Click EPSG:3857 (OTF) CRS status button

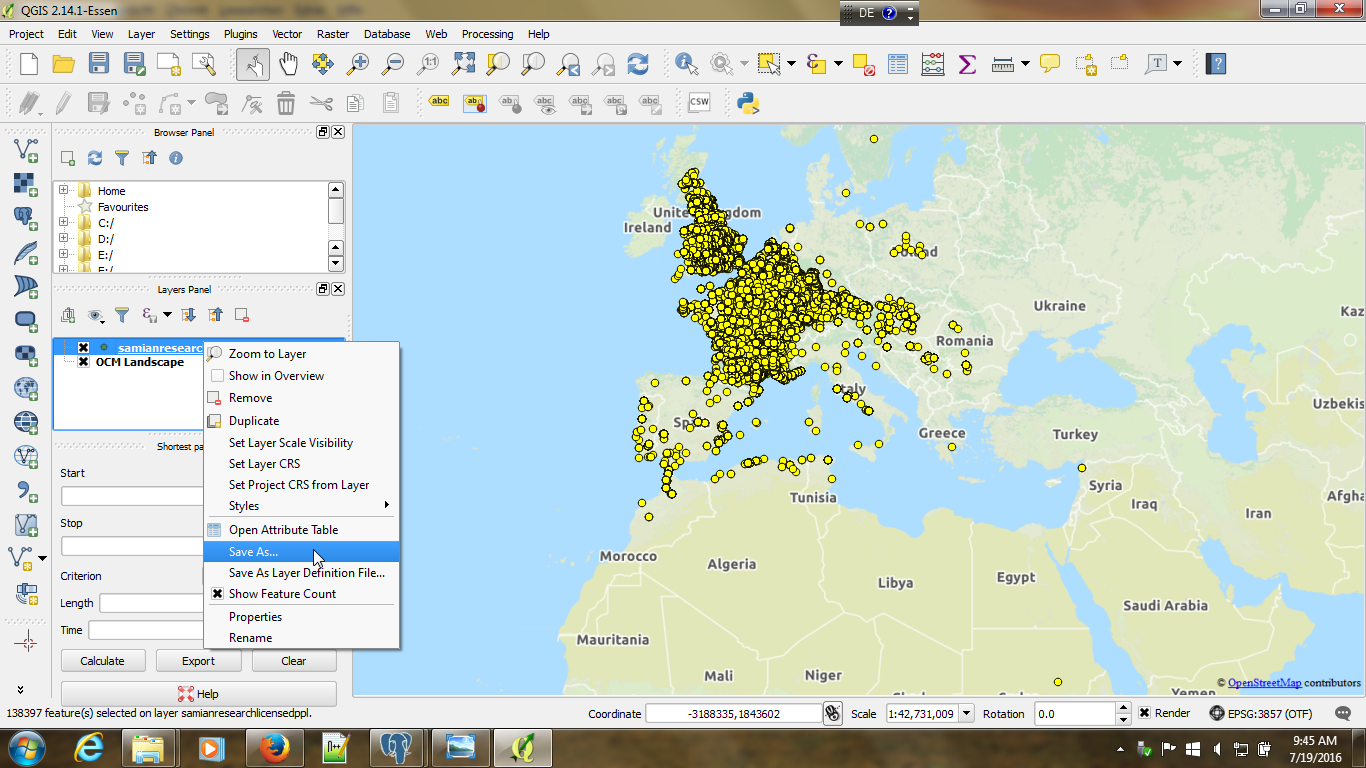(1260, 714)
